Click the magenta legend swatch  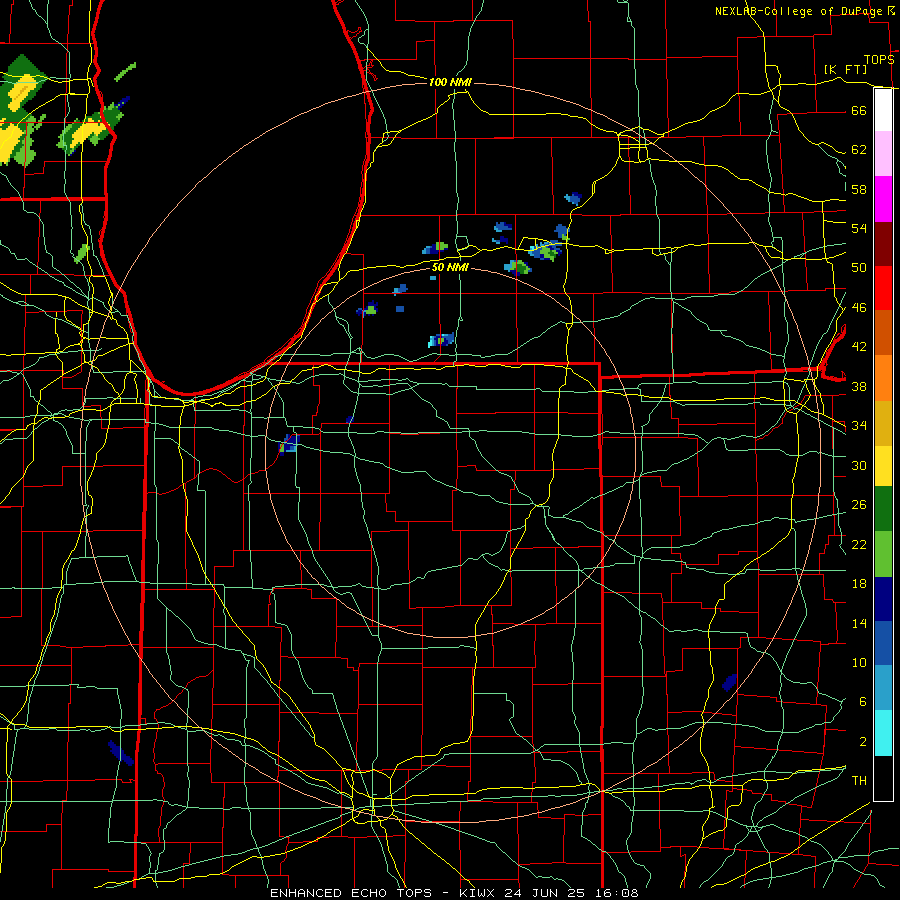pos(883,199)
